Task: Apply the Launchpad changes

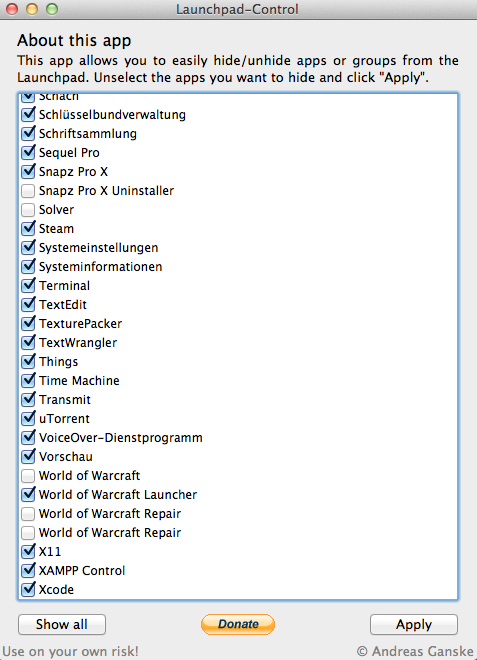Action: 413,624
